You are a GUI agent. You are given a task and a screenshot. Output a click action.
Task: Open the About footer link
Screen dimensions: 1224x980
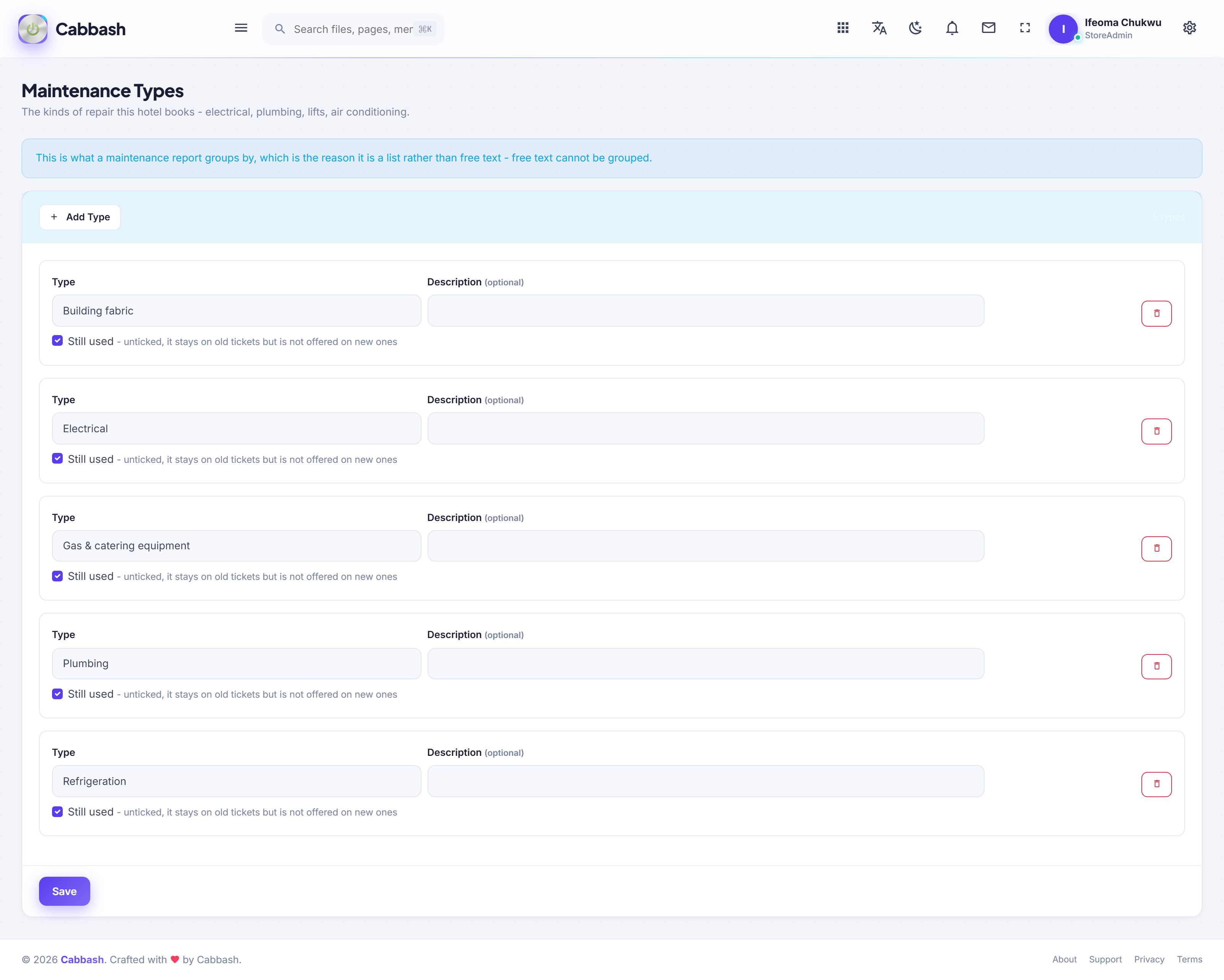pyautogui.click(x=1064, y=959)
